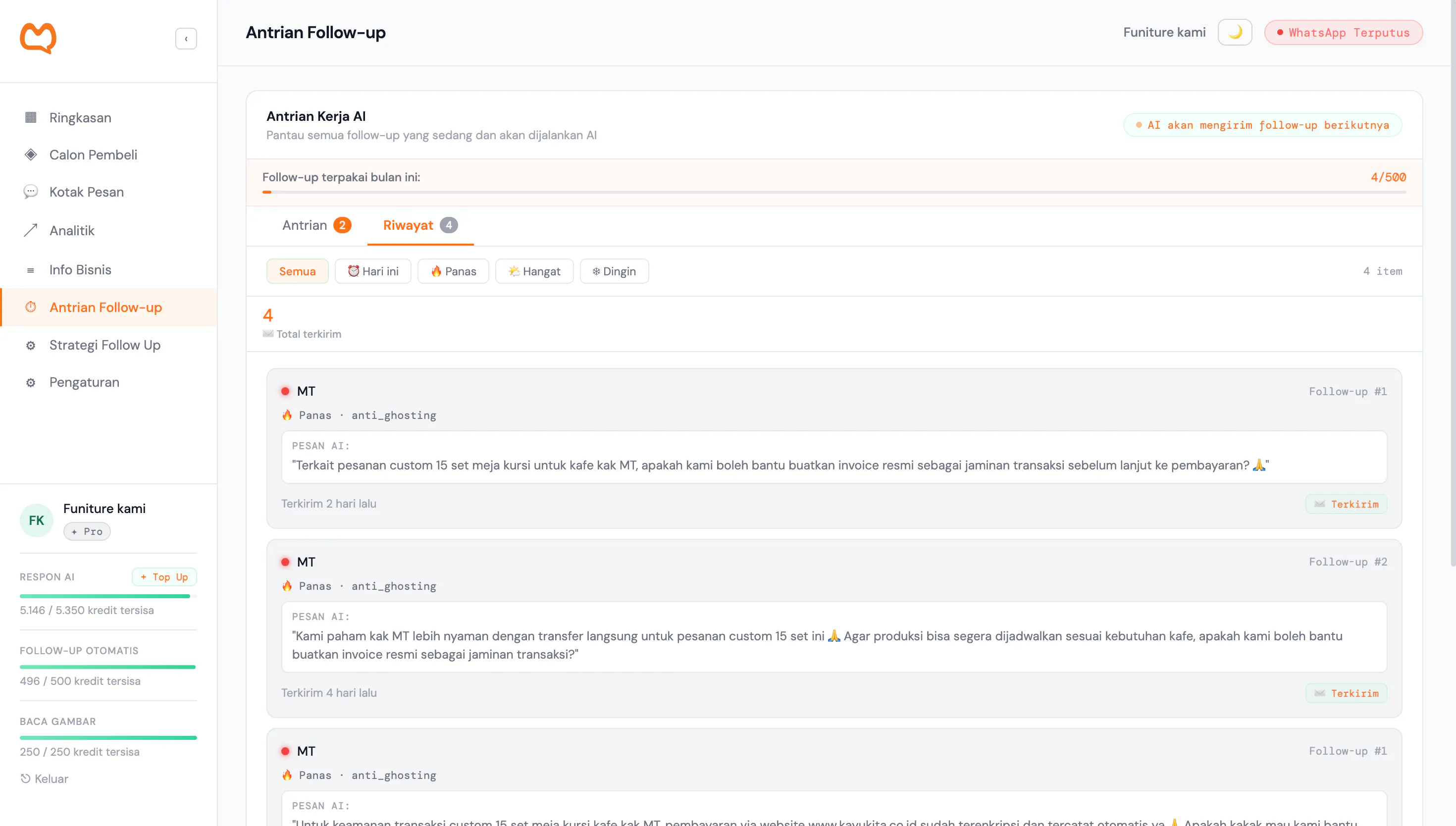Switch to the Riwayat tab

point(420,225)
